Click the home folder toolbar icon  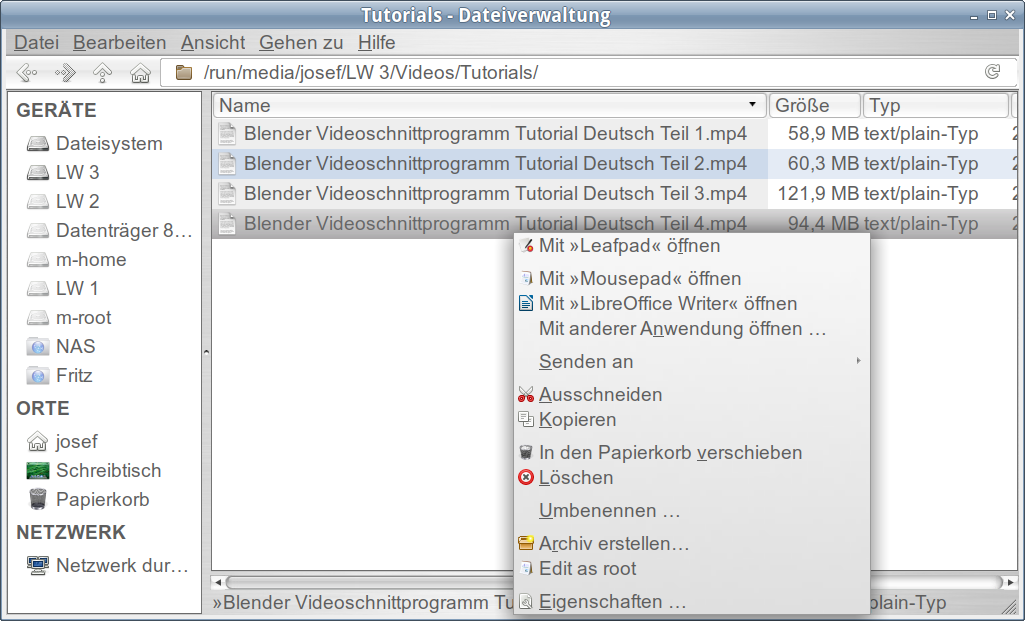pos(140,72)
